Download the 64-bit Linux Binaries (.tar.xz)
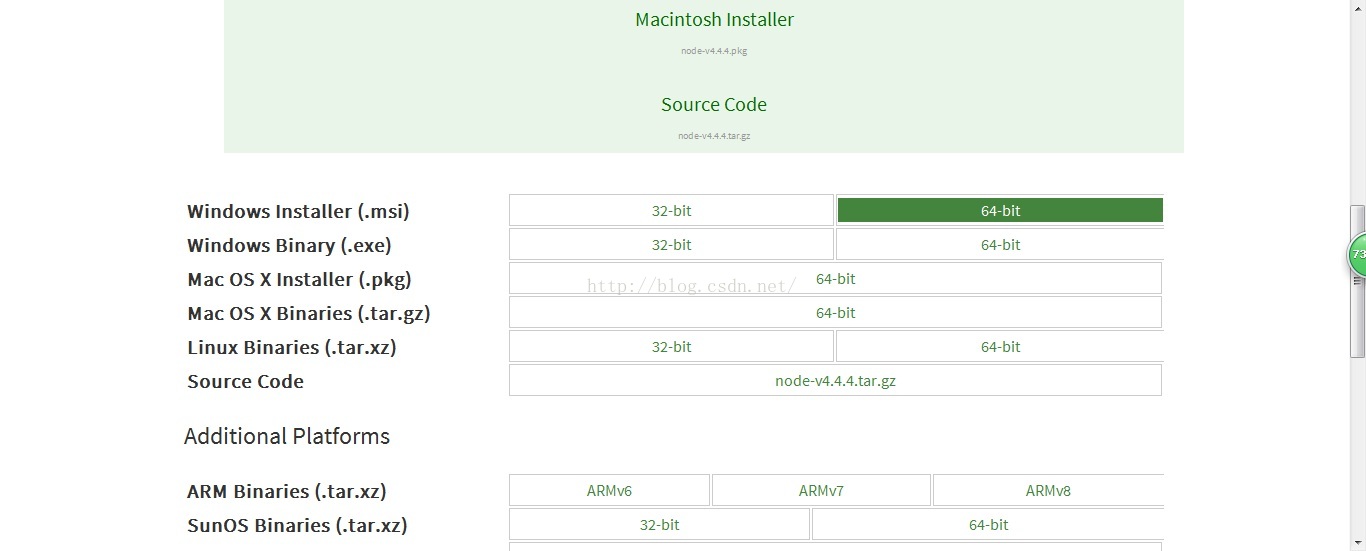The height and width of the screenshot is (551, 1366). coord(1000,347)
